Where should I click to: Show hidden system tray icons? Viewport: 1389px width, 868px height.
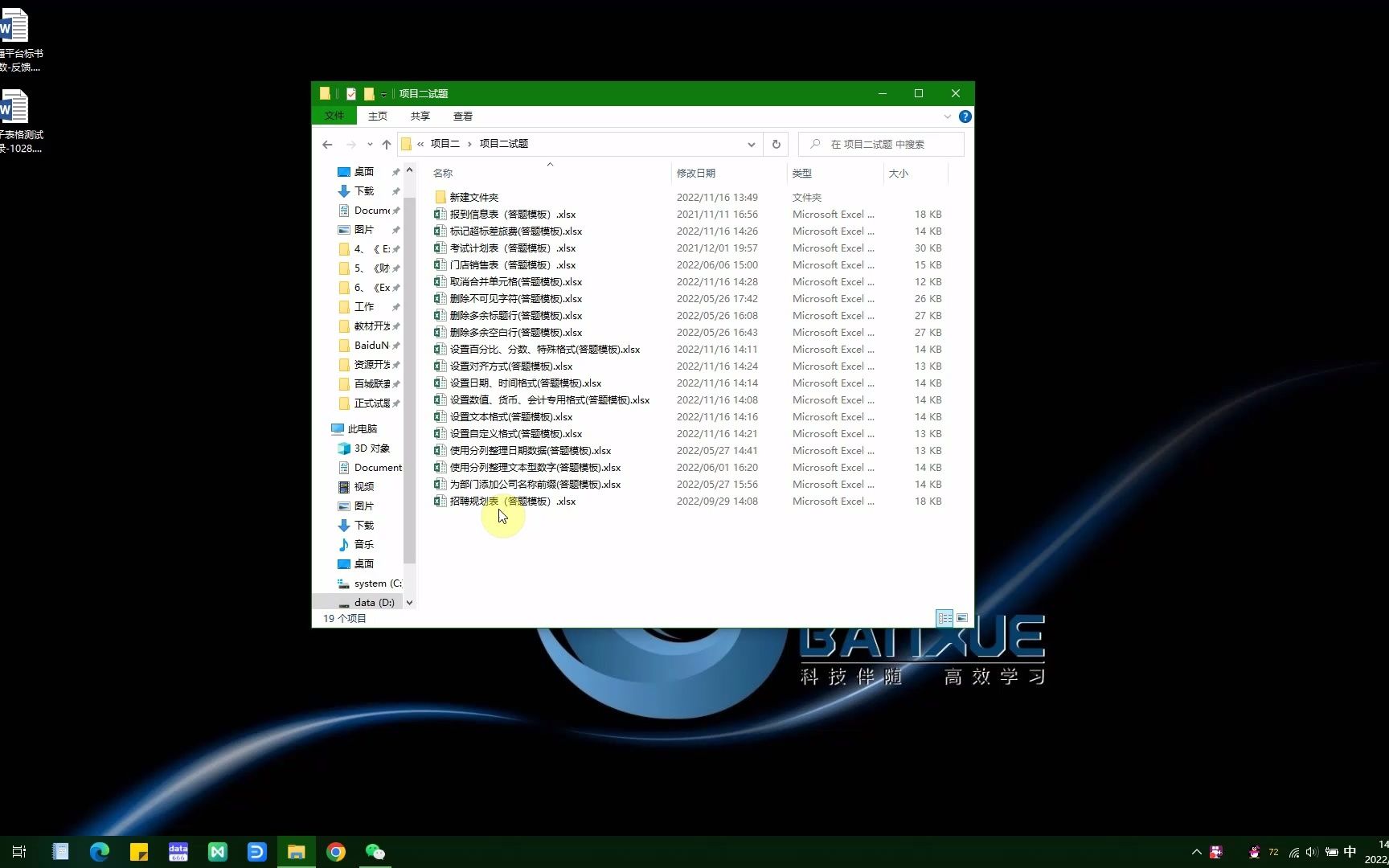(x=1196, y=852)
